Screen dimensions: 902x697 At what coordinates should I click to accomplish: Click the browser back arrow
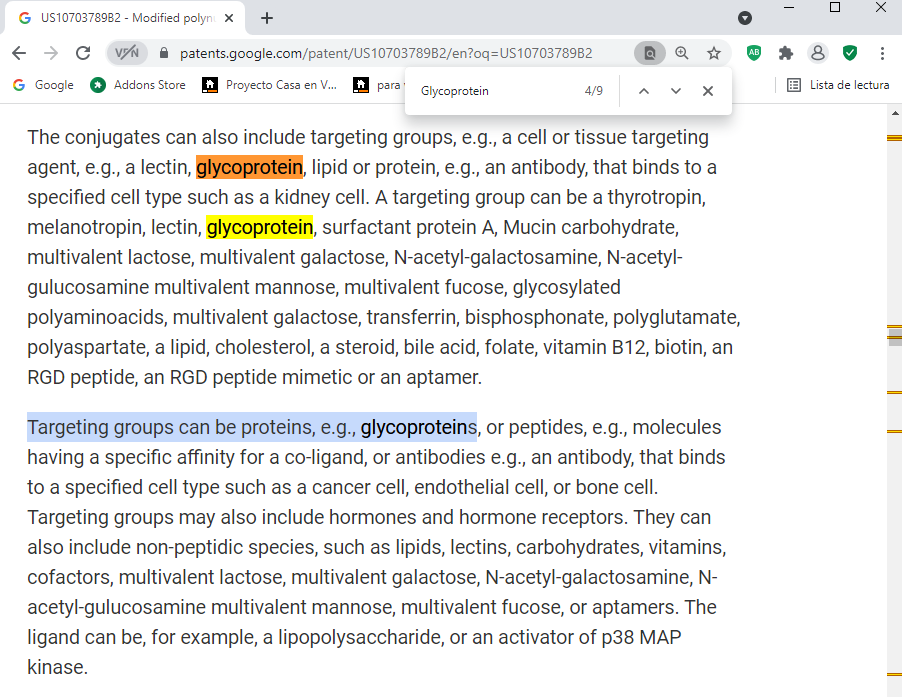(19, 53)
